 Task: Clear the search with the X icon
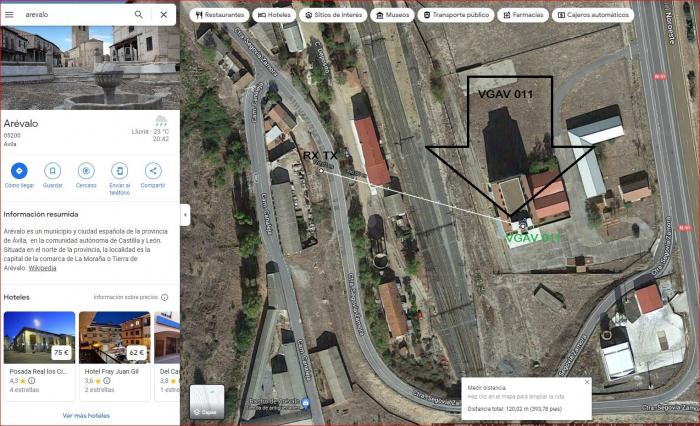(164, 14)
